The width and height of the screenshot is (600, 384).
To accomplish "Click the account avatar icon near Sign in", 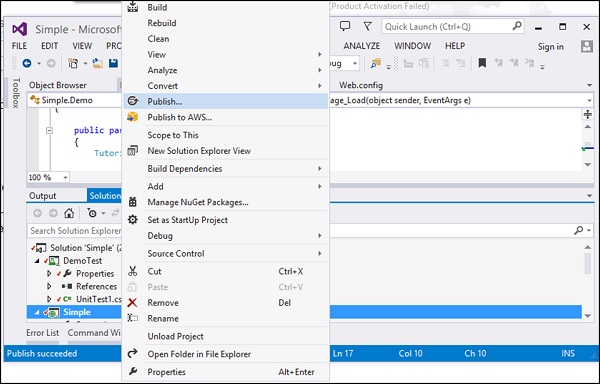I will coord(587,46).
